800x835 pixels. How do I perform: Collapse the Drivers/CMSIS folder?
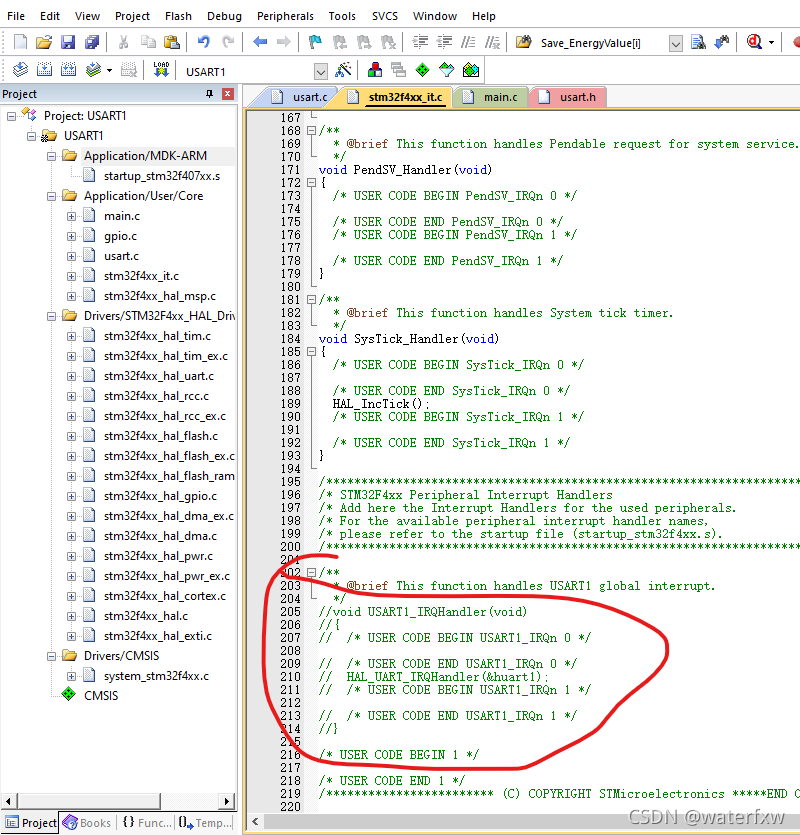(x=52, y=656)
